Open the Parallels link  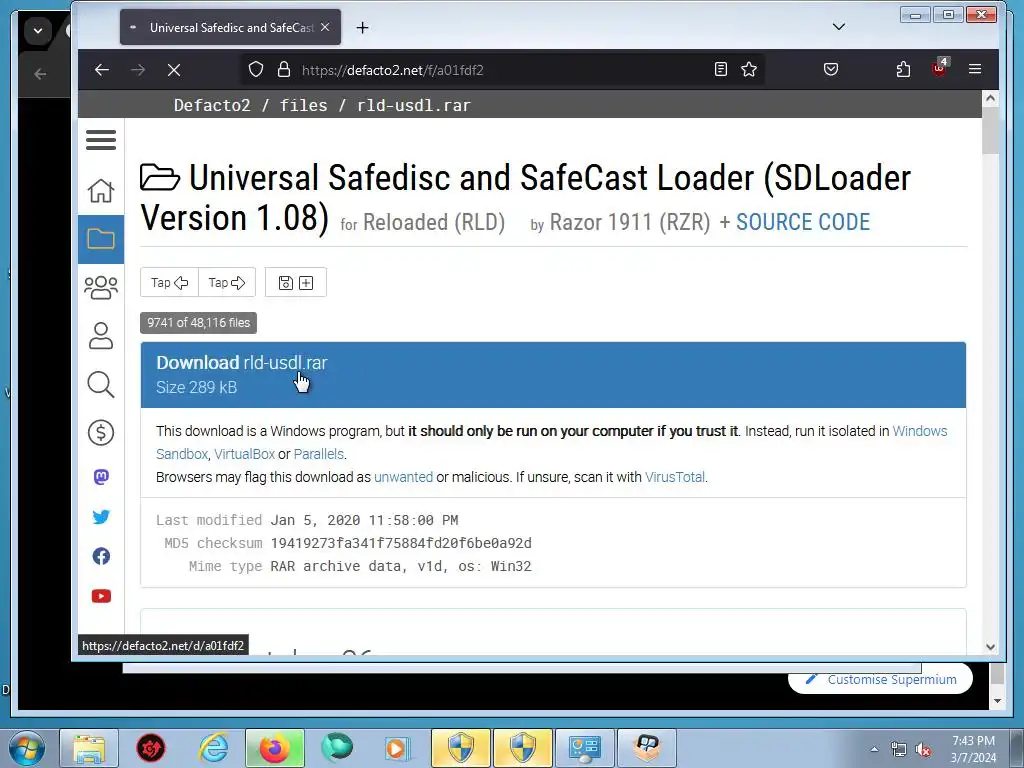point(319,454)
